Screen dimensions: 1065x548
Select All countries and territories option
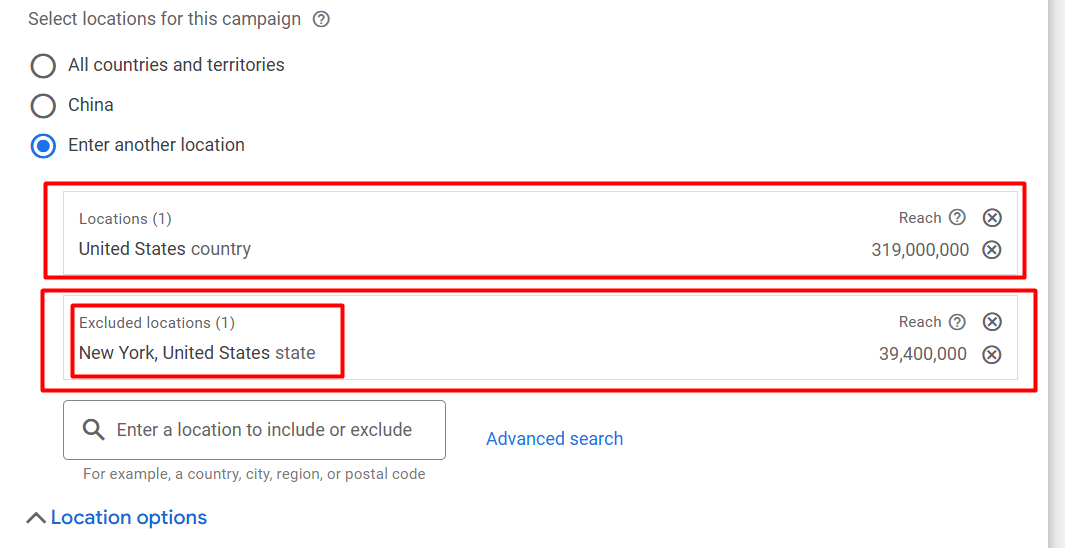(x=43, y=66)
